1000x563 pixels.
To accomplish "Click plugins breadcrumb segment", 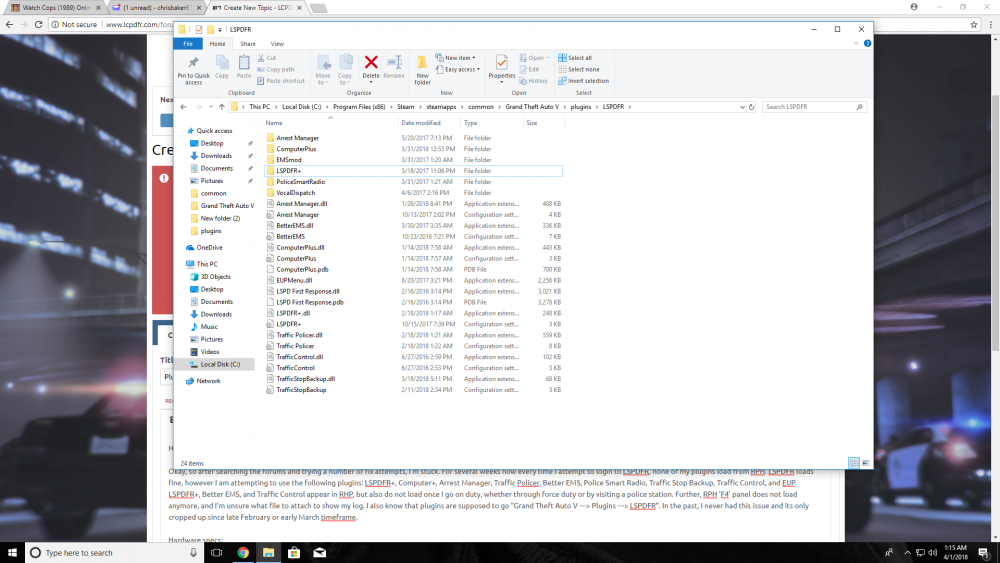I will coord(580,107).
